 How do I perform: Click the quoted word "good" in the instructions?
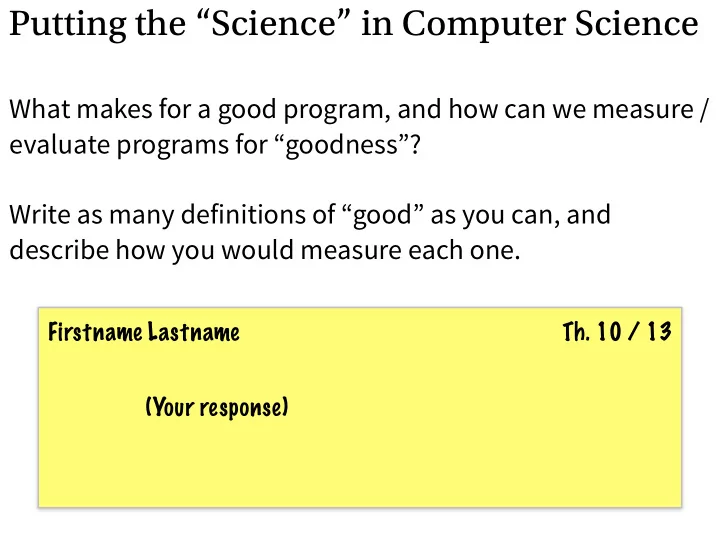(x=383, y=216)
